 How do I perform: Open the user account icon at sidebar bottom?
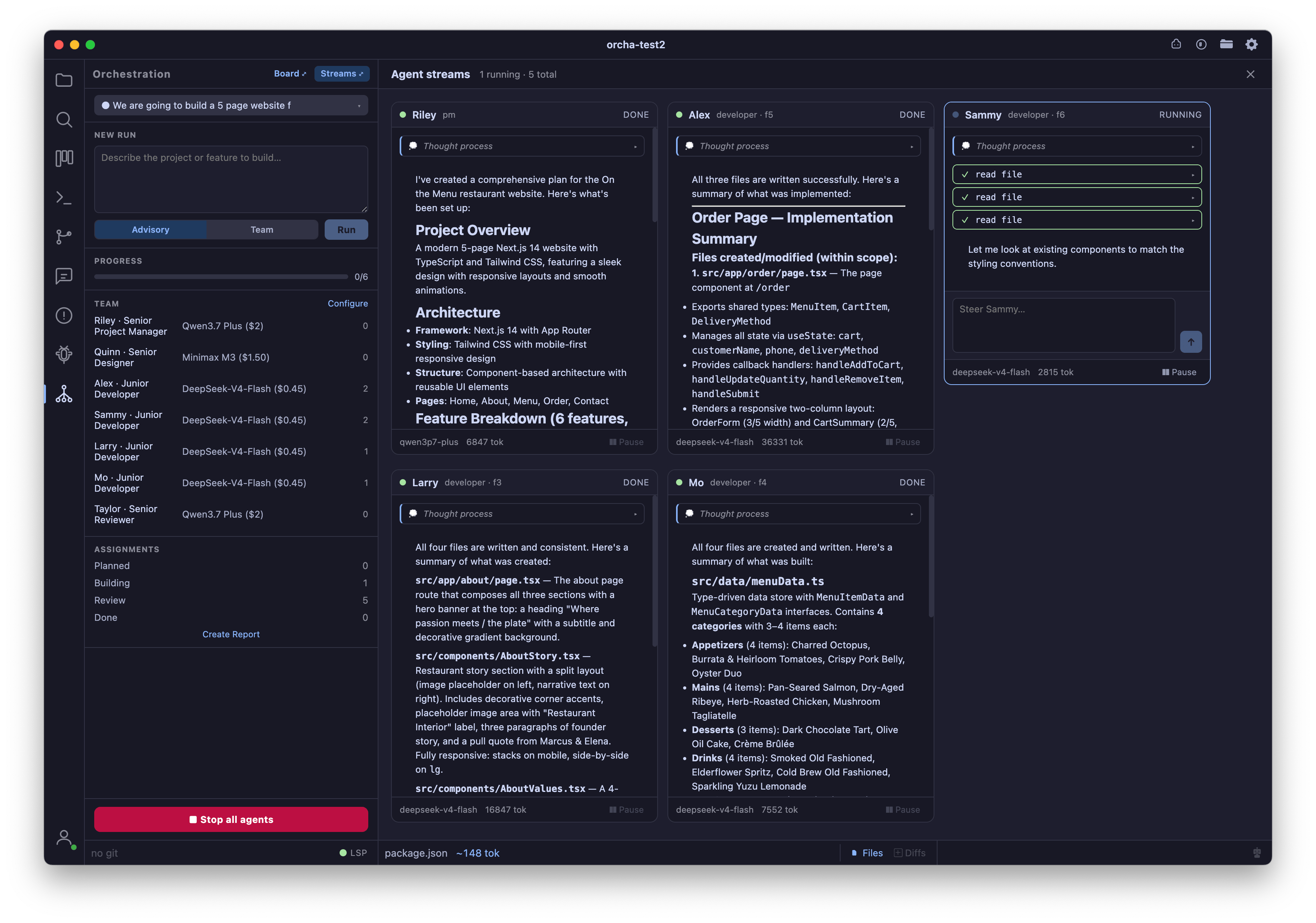point(64,838)
